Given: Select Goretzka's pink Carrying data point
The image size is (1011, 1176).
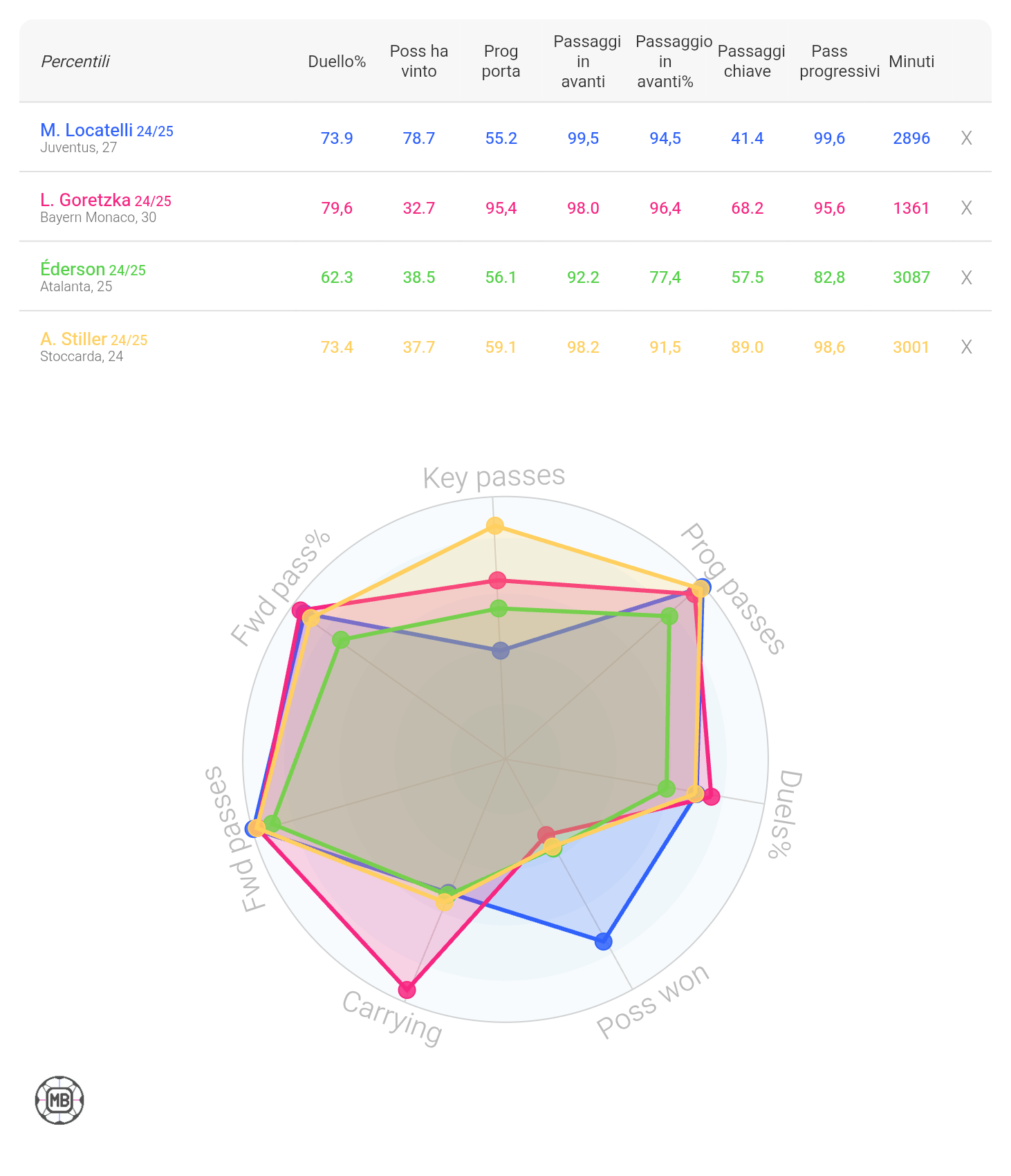Looking at the screenshot, I should tap(407, 989).
